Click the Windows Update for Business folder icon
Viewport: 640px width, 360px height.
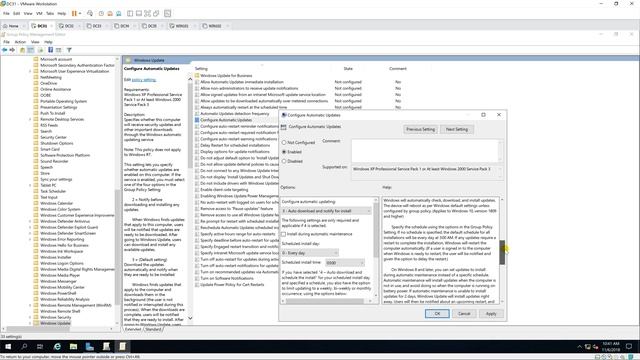197,76
